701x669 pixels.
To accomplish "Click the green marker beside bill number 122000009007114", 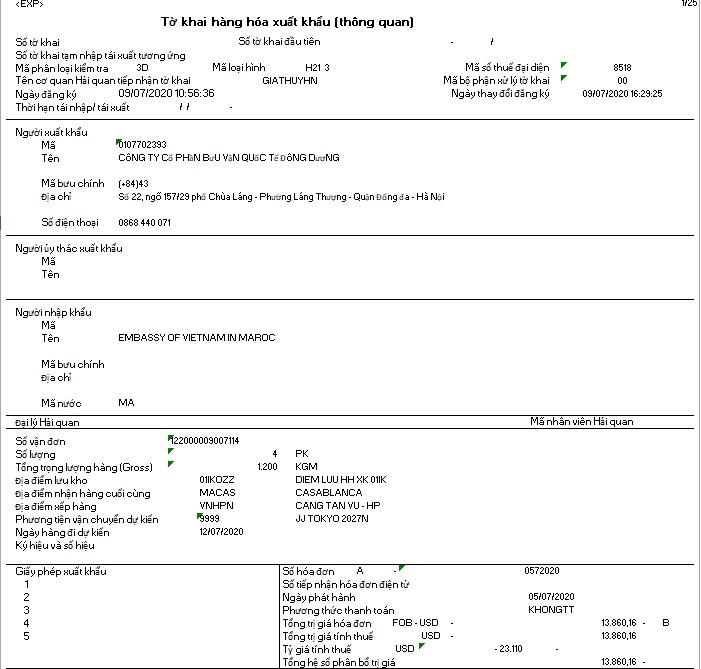I will (171, 437).
